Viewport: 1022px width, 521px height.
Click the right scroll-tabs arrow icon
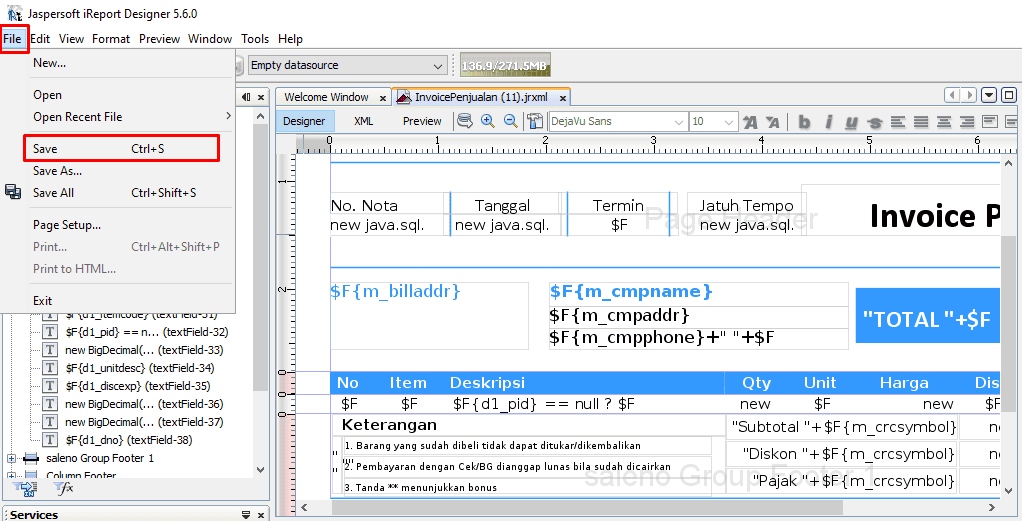tap(969, 95)
